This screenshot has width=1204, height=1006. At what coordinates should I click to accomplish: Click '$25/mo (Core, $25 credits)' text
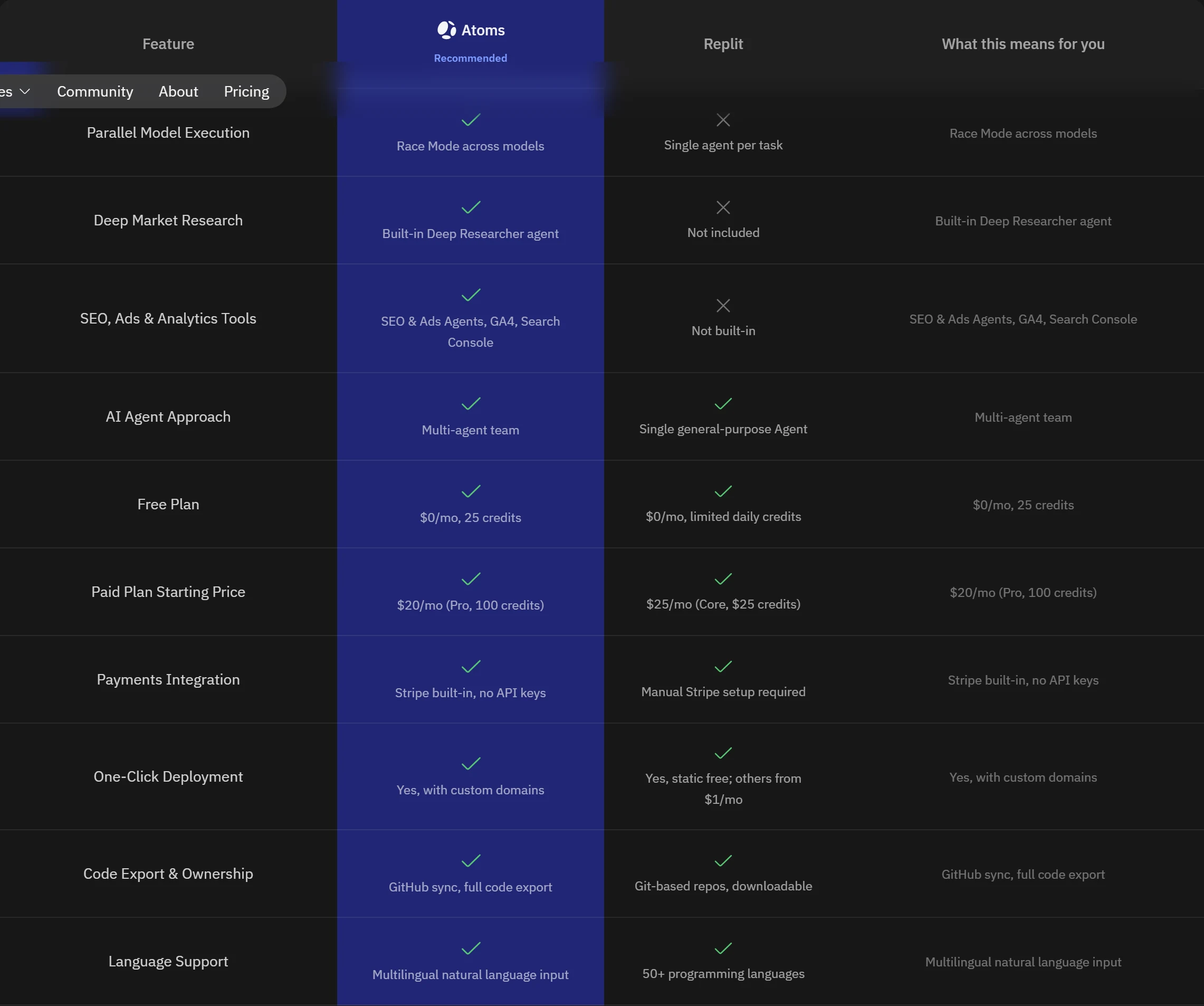tap(723, 604)
